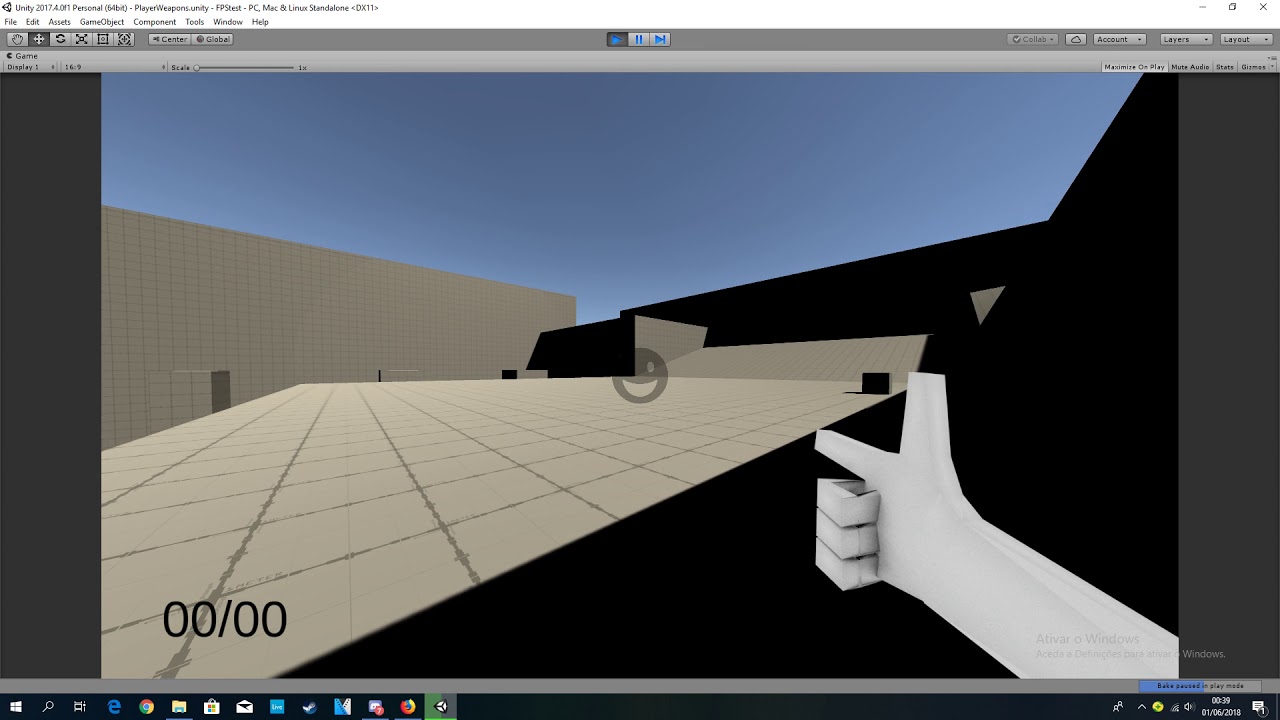Viewport: 1280px width, 720px height.
Task: Open the Live app on the taskbar
Action: 277,707
